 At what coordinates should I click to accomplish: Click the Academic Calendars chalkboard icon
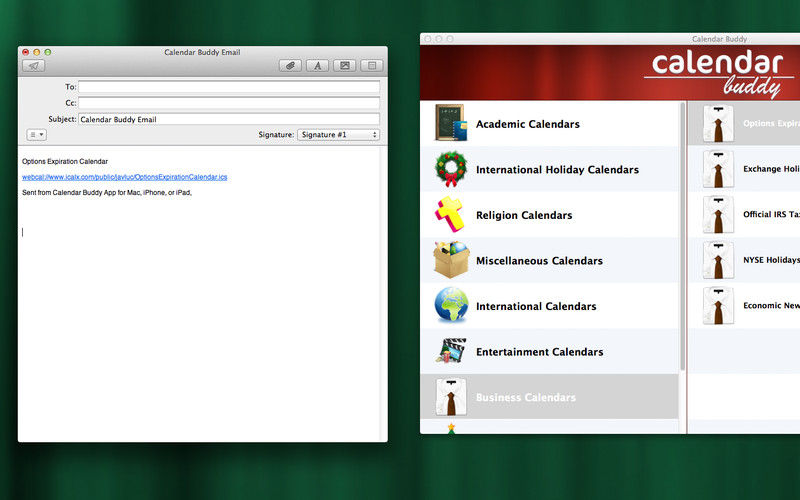click(451, 123)
